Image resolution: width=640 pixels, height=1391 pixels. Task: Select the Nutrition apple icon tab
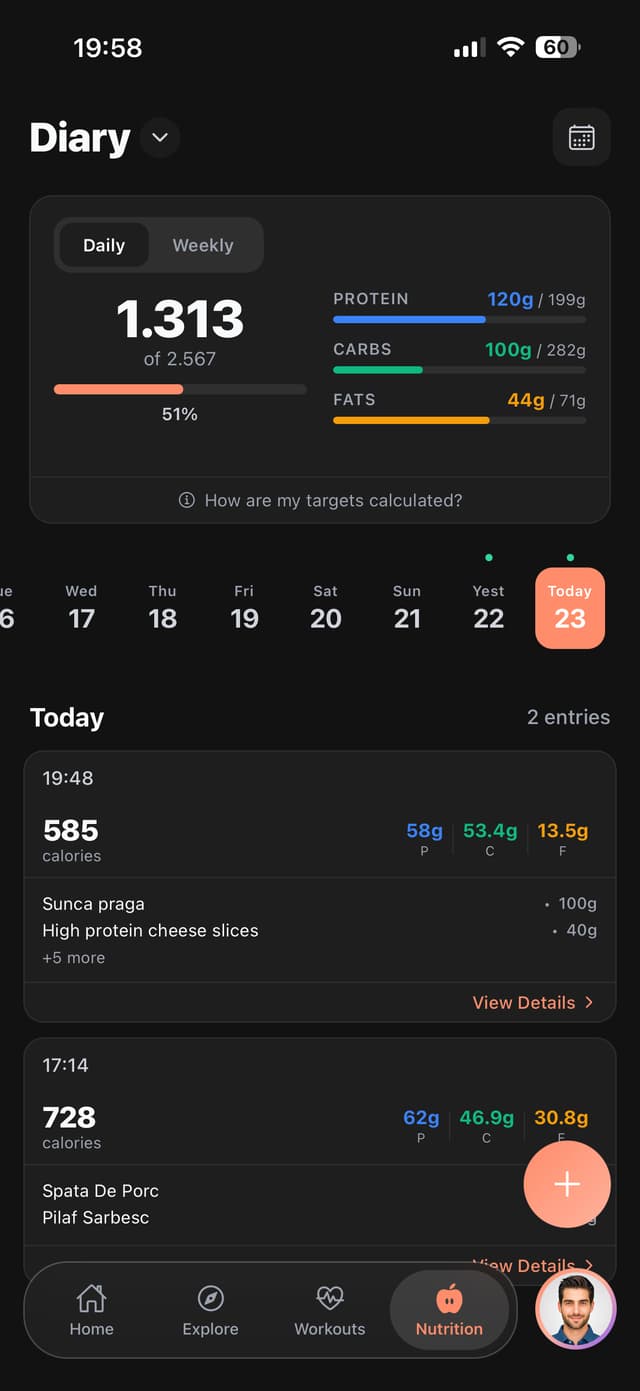click(449, 1299)
